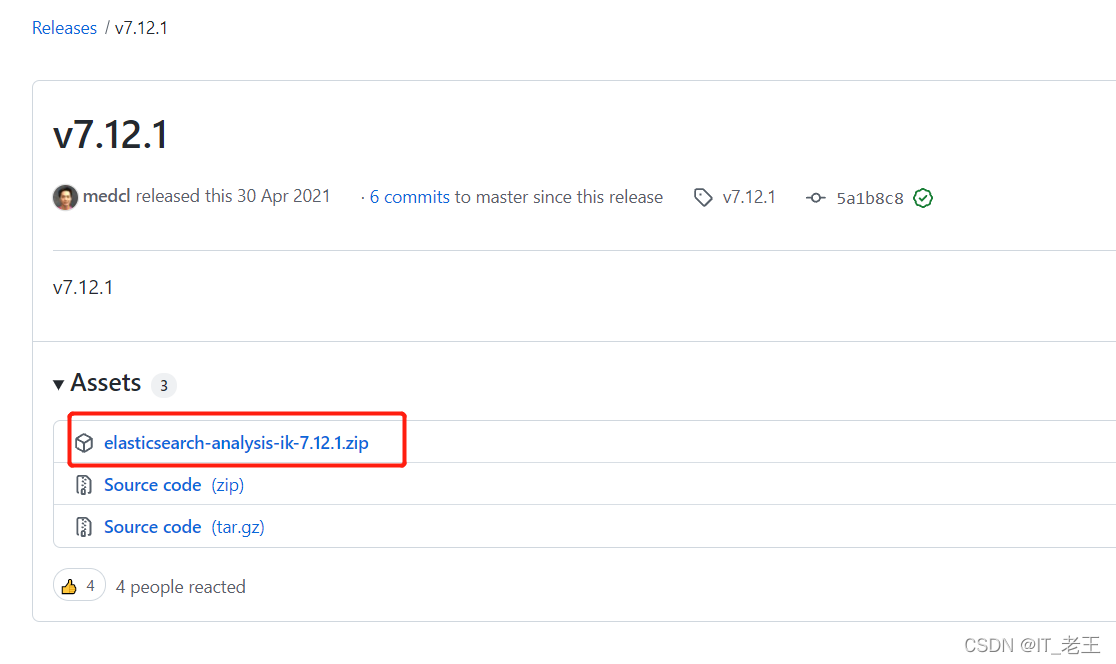
Task: Download elasticsearch-analysis-ik-7.12.1.zip
Action: click(x=236, y=443)
